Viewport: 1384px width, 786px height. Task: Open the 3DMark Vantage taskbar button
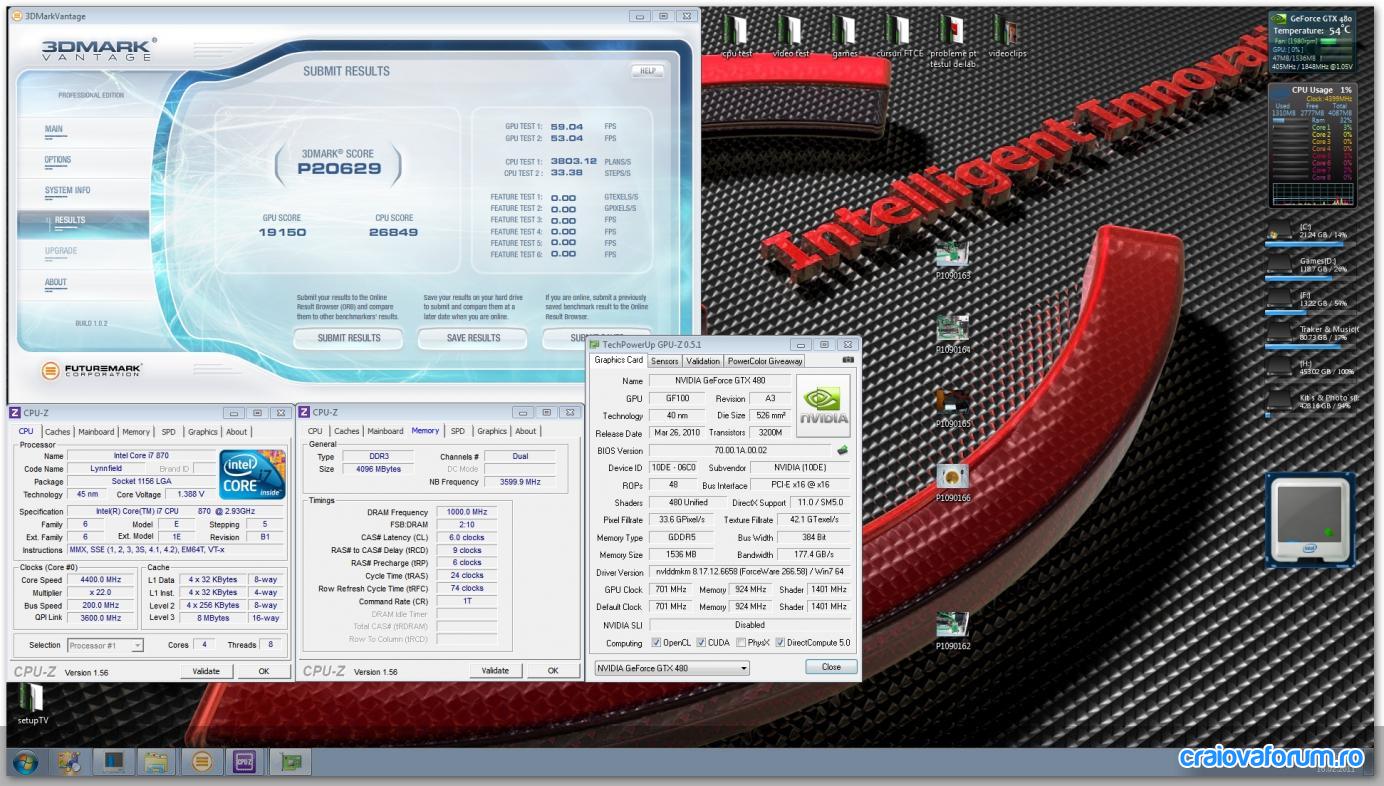pyautogui.click(x=202, y=763)
